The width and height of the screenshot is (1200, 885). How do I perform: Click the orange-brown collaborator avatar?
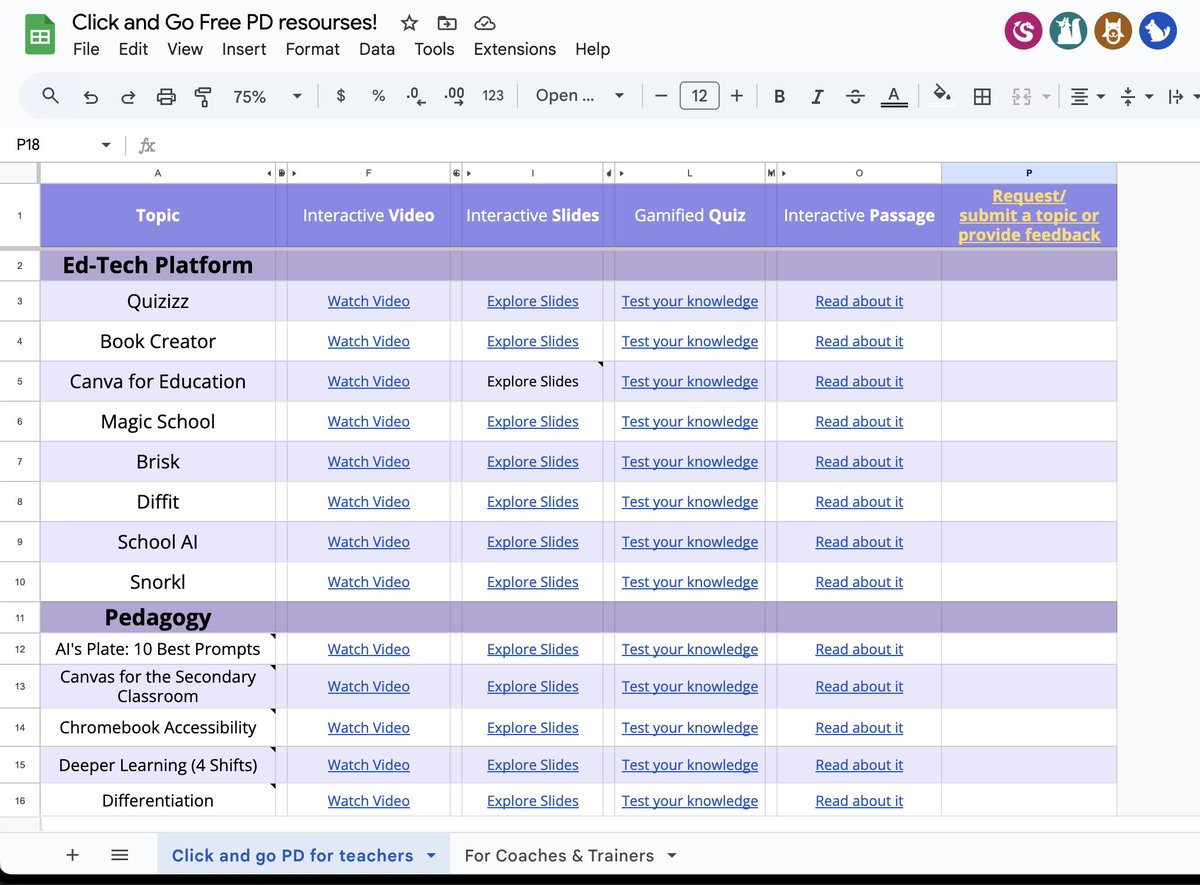tap(1113, 32)
